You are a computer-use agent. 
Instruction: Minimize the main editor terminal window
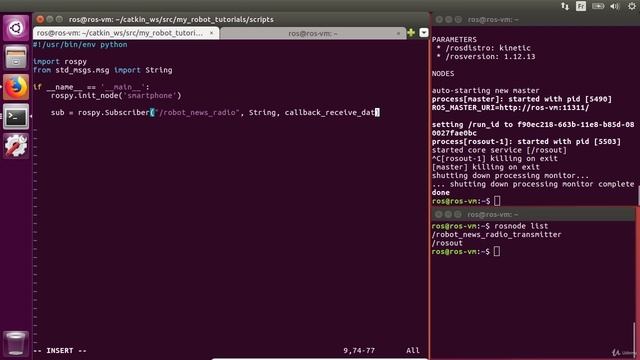pos(49,19)
